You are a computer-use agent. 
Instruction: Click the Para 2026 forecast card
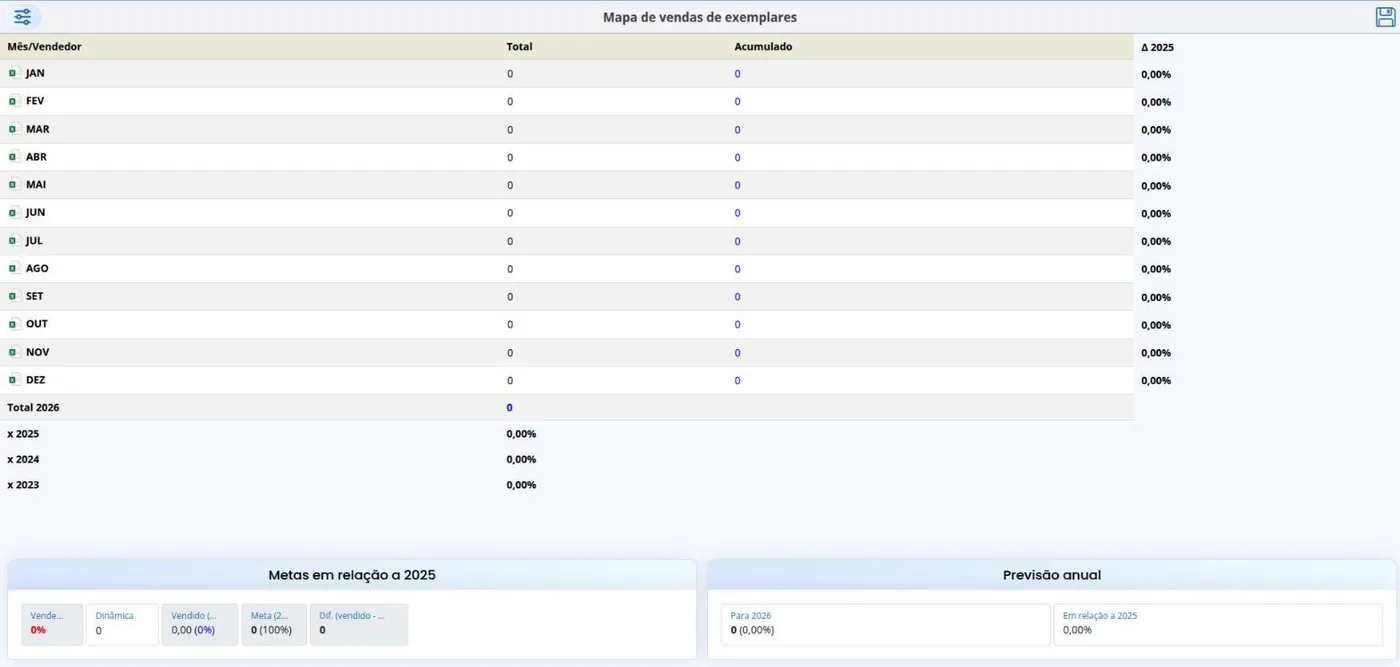885,624
